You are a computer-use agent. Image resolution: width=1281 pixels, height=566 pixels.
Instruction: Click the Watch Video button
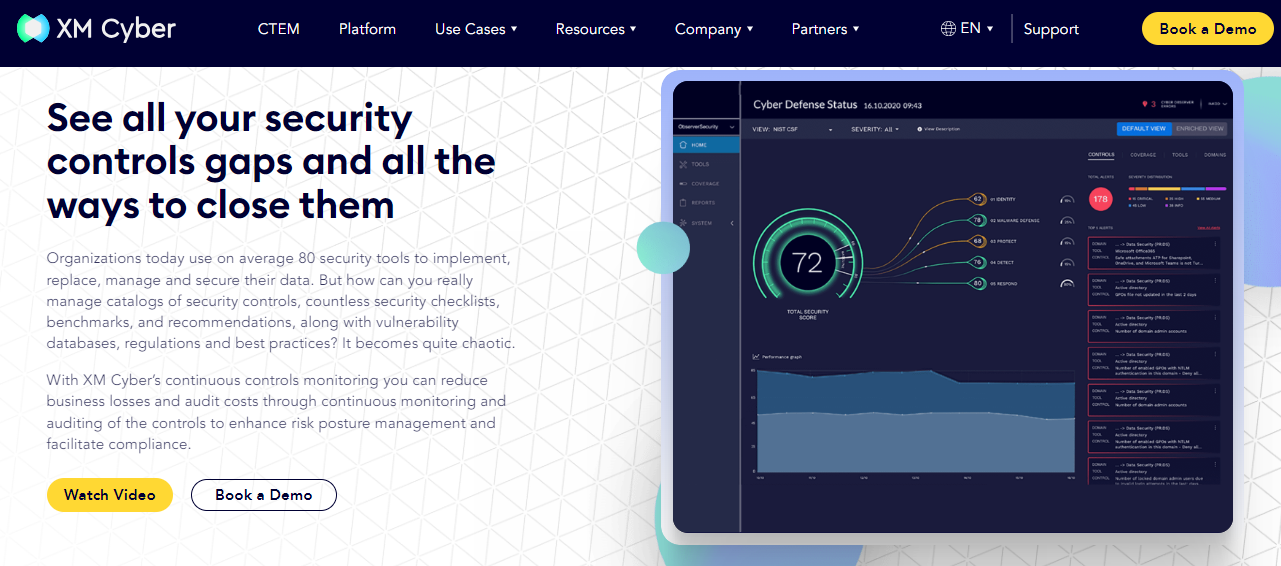coord(110,494)
